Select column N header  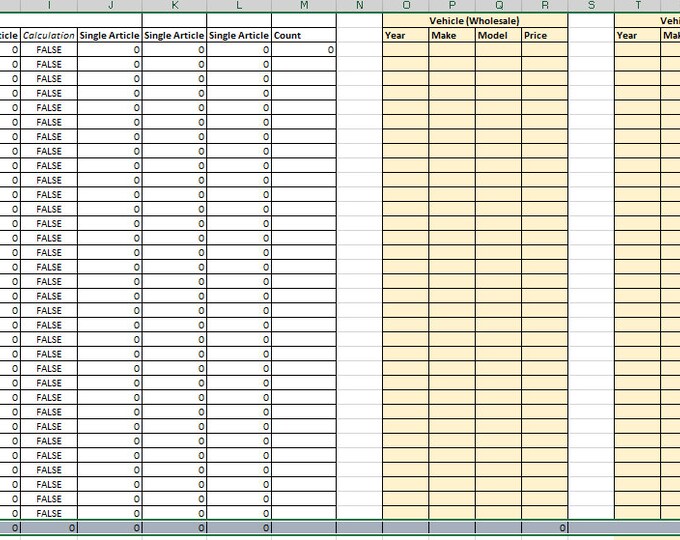tap(359, 5)
